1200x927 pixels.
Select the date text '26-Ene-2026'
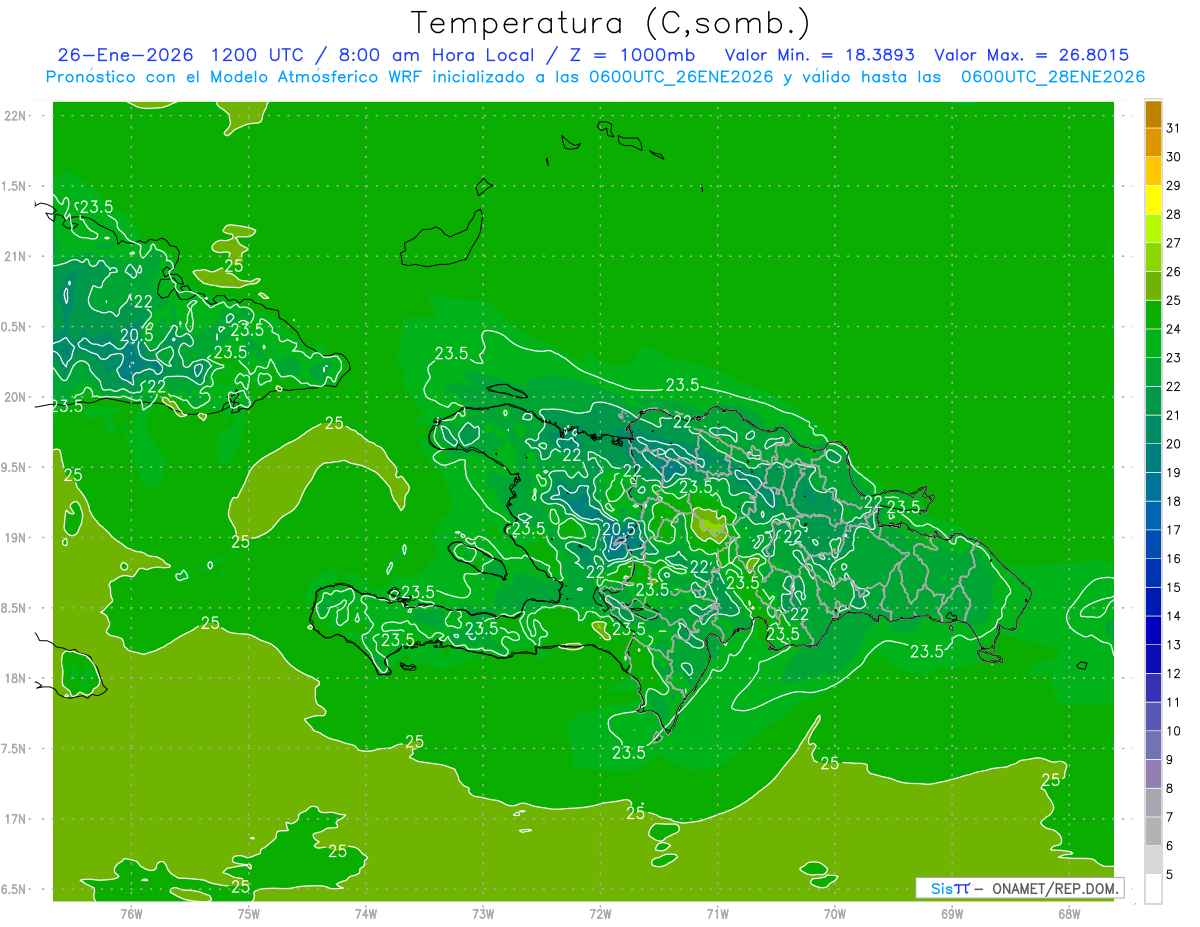coord(125,55)
